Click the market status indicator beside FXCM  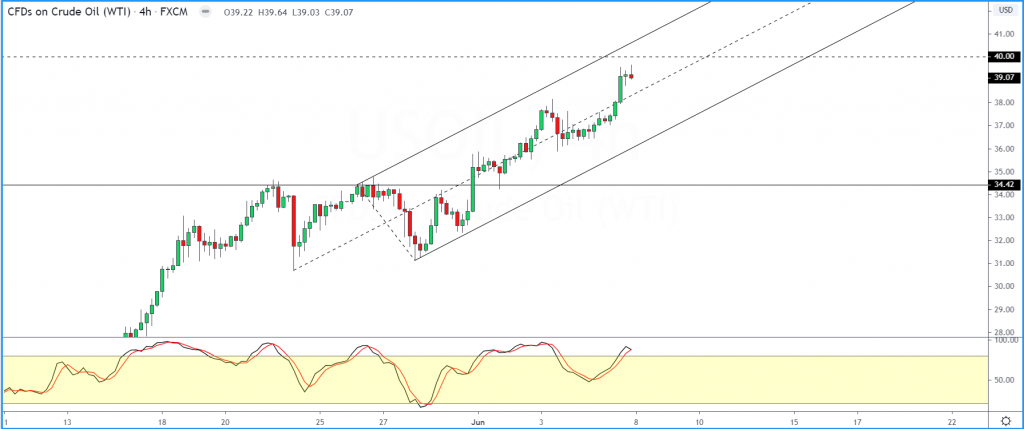[208, 11]
